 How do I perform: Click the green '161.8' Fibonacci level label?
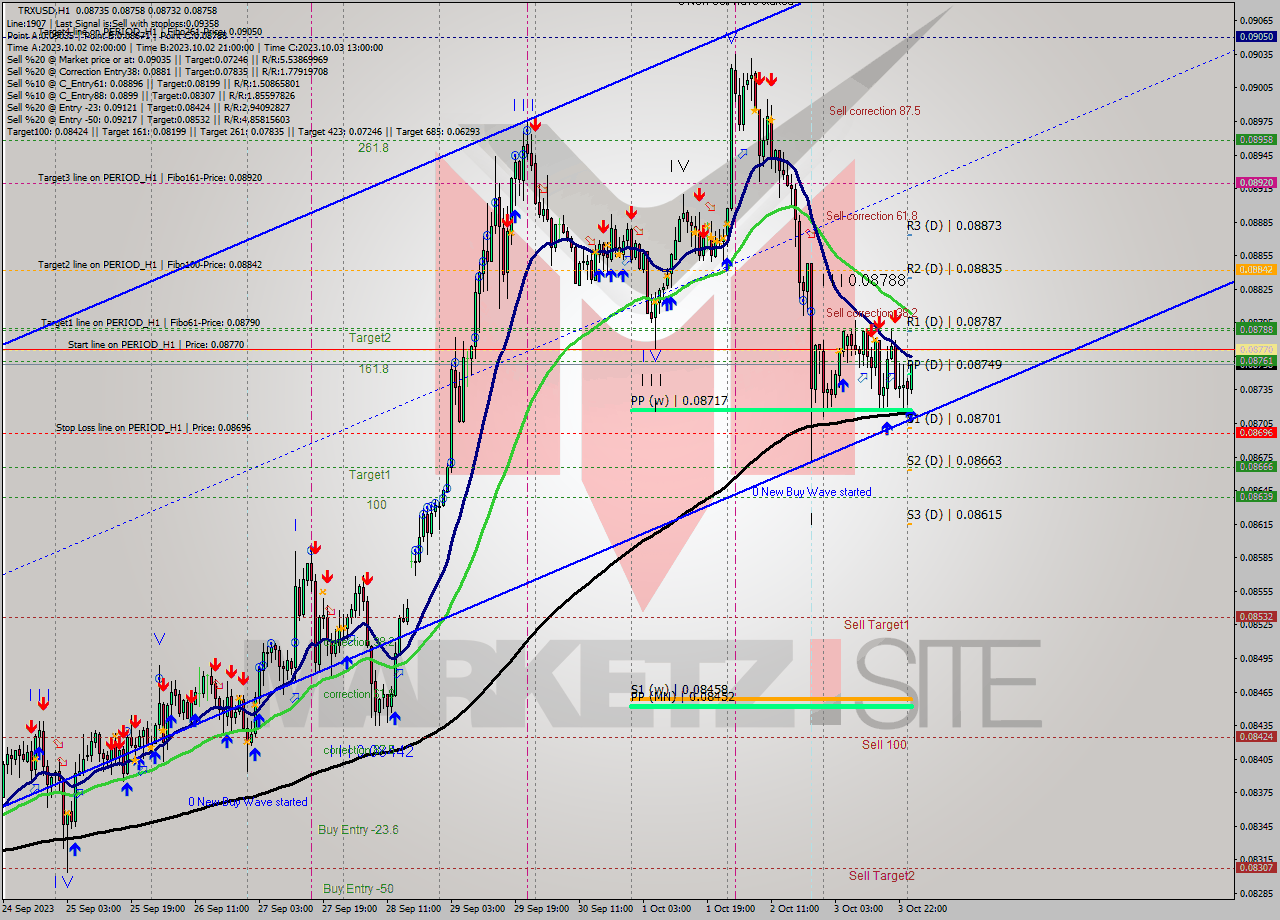pyautogui.click(x=374, y=369)
